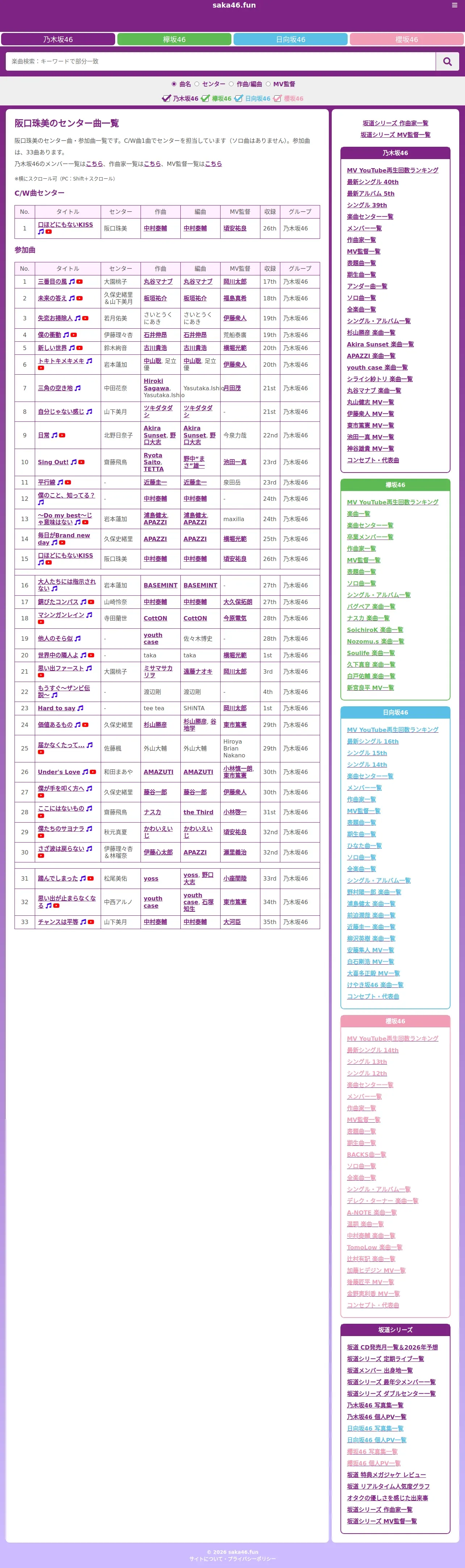The width and height of the screenshot is (465, 1568).
Task: Click music note icon beside 僕の衝動
Action: 66,335
